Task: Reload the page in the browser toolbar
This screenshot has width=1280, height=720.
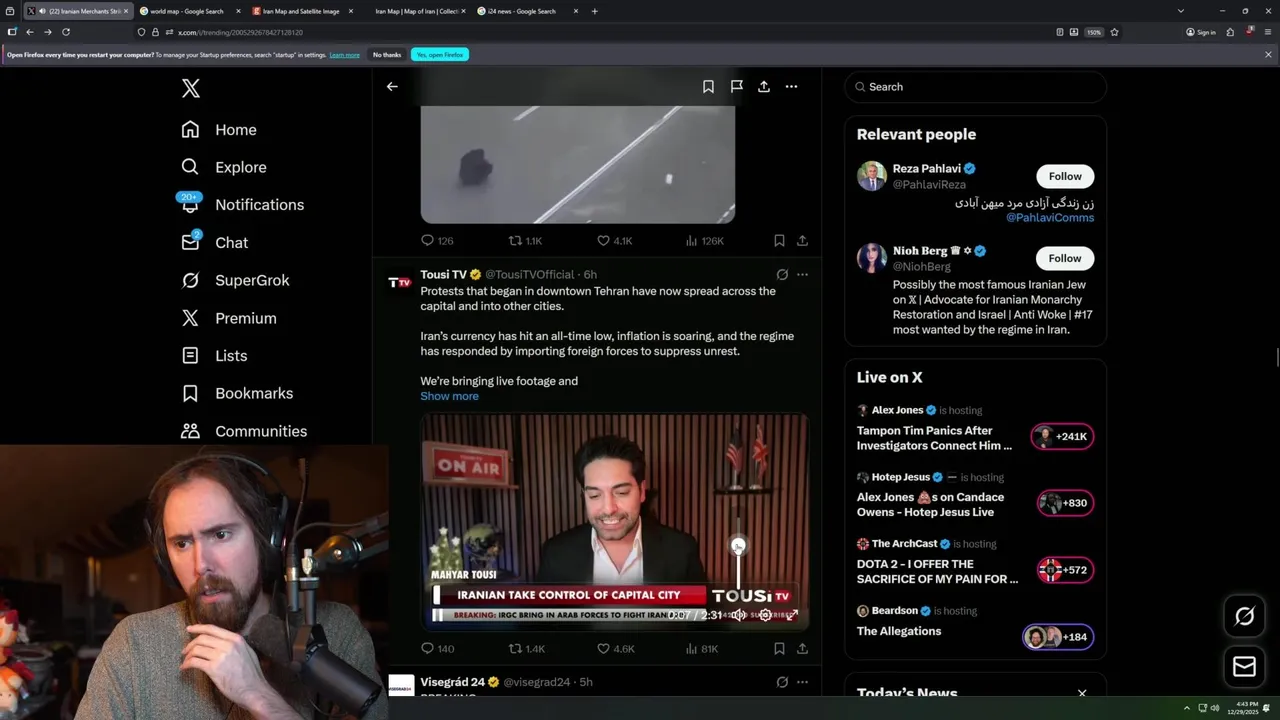Action: (x=66, y=32)
